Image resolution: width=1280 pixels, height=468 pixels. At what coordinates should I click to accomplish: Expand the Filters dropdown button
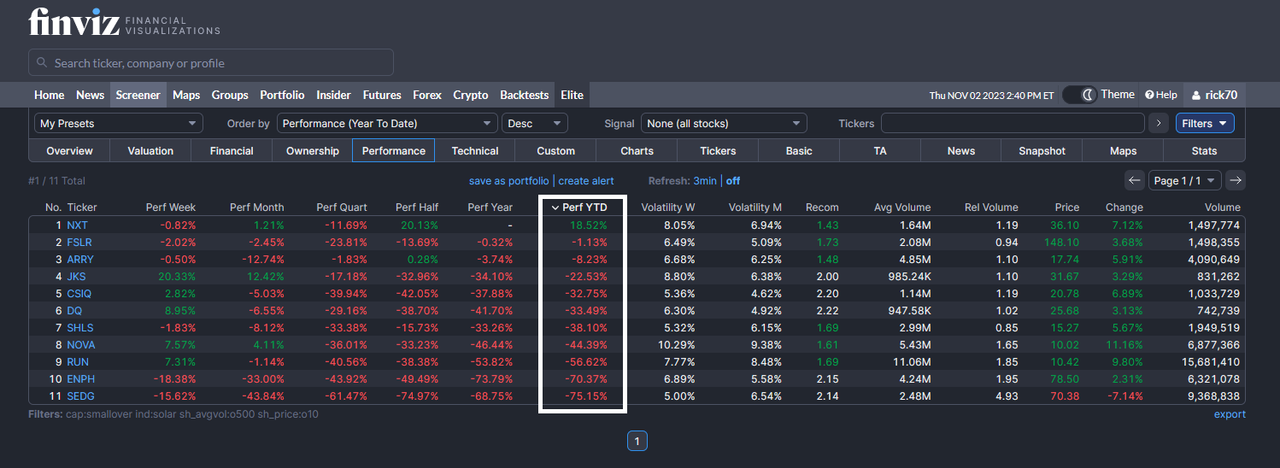(x=1205, y=123)
